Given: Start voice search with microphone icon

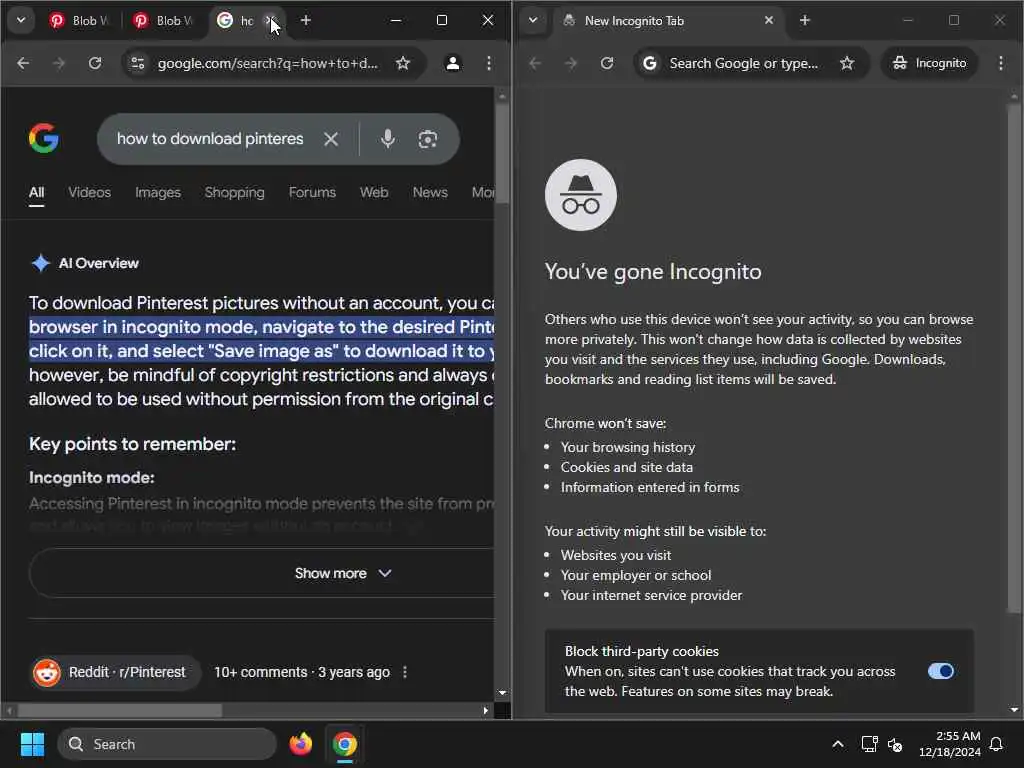Looking at the screenshot, I should 388,139.
